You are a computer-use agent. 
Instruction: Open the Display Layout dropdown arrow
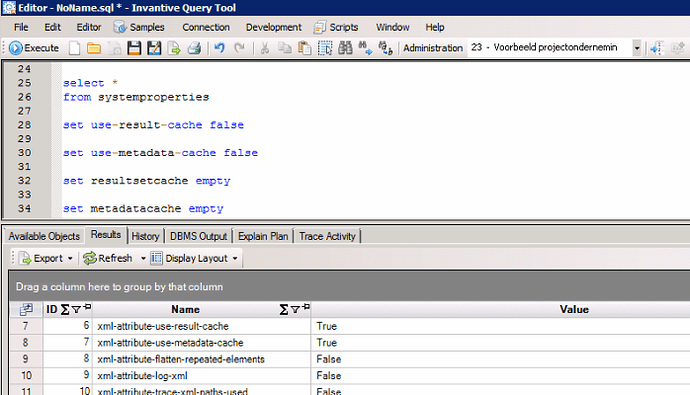(x=235, y=259)
